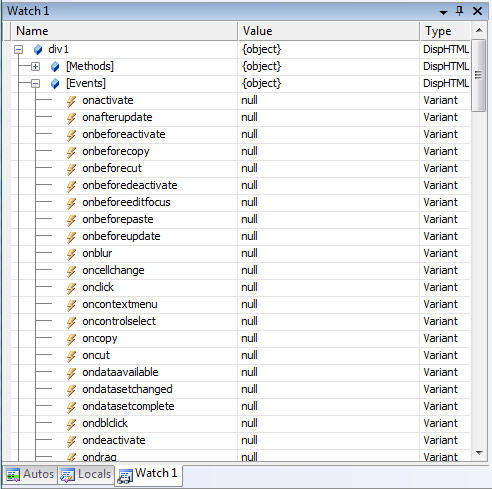The width and height of the screenshot is (492, 489).
Task: Expand the [Methods] tree node
Action: (35, 67)
